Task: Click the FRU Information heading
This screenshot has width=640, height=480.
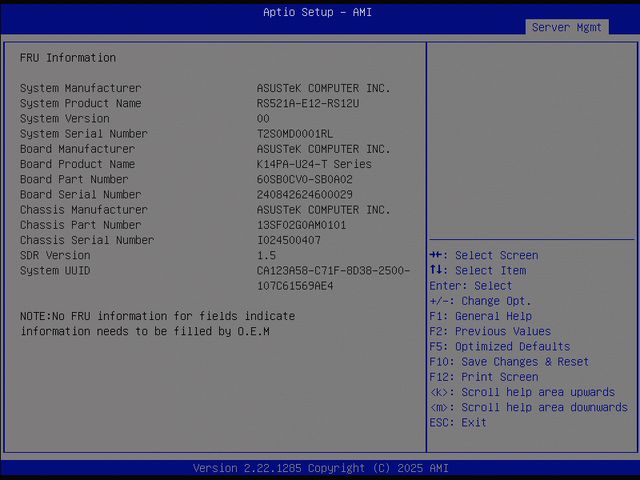Action: coord(68,58)
